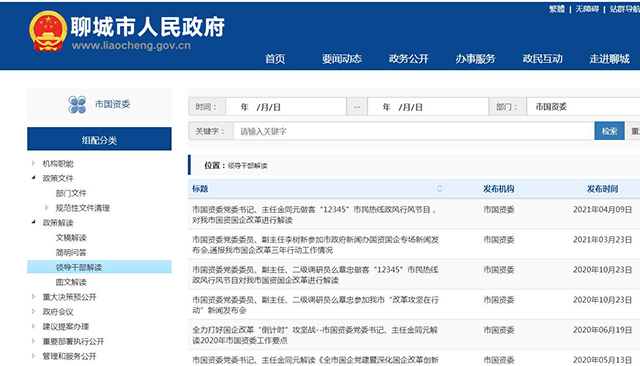
Task: Expand the 管理和服务公开 node
Action: (x=33, y=356)
